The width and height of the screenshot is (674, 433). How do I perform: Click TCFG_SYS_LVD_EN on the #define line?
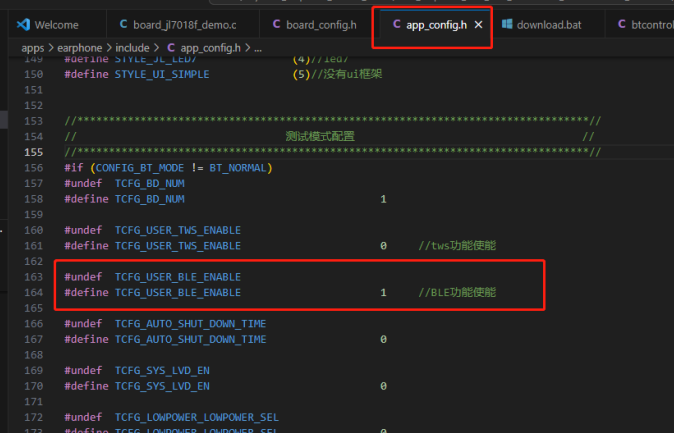point(162,386)
